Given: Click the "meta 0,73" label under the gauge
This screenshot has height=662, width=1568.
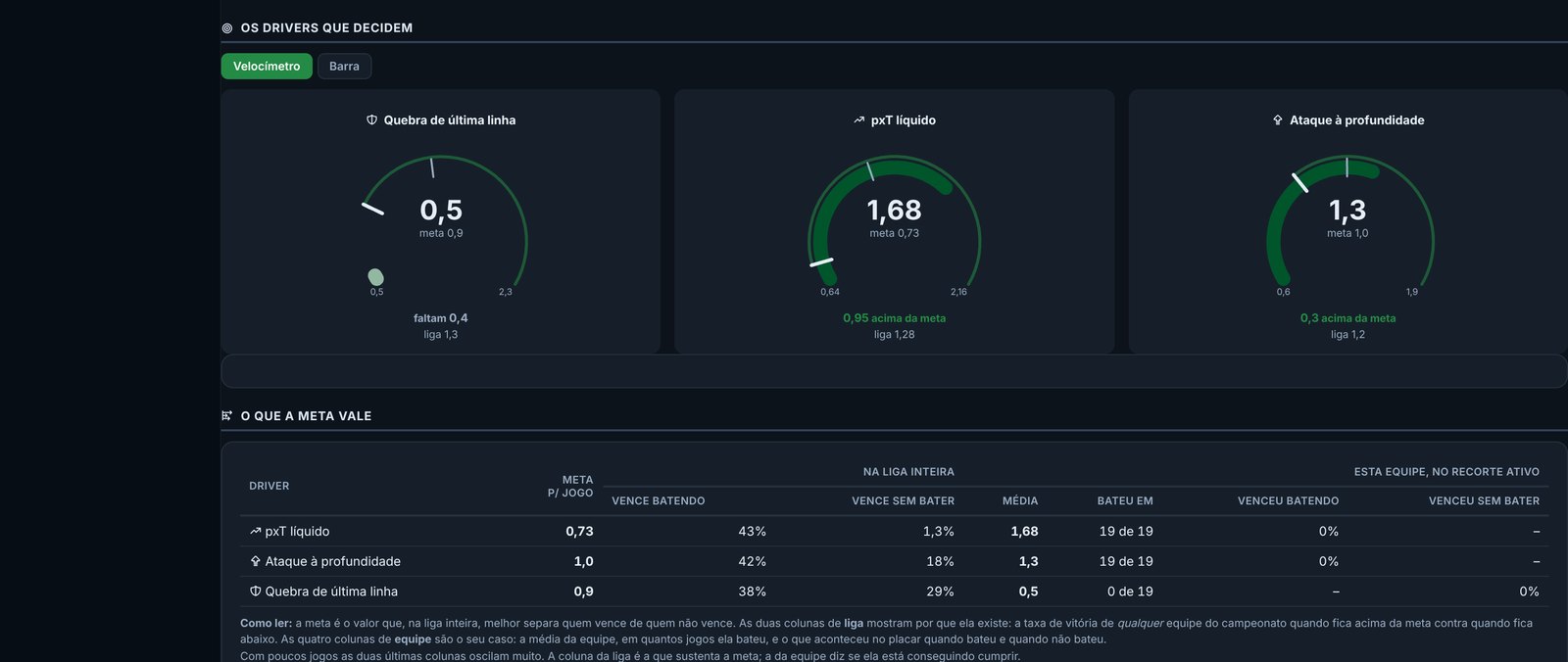Looking at the screenshot, I should (x=895, y=233).
